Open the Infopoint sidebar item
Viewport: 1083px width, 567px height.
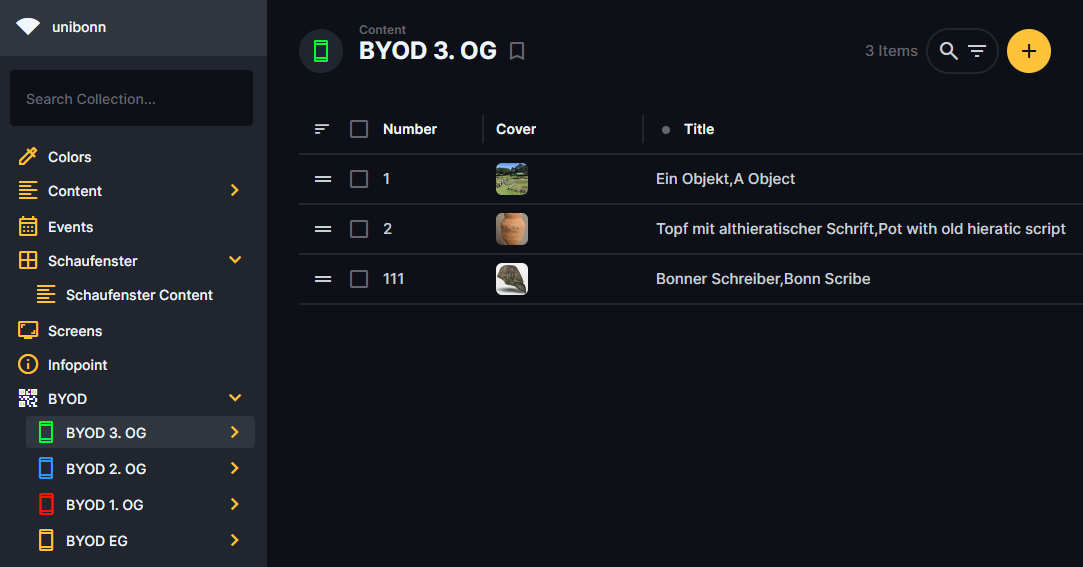click(x=77, y=365)
